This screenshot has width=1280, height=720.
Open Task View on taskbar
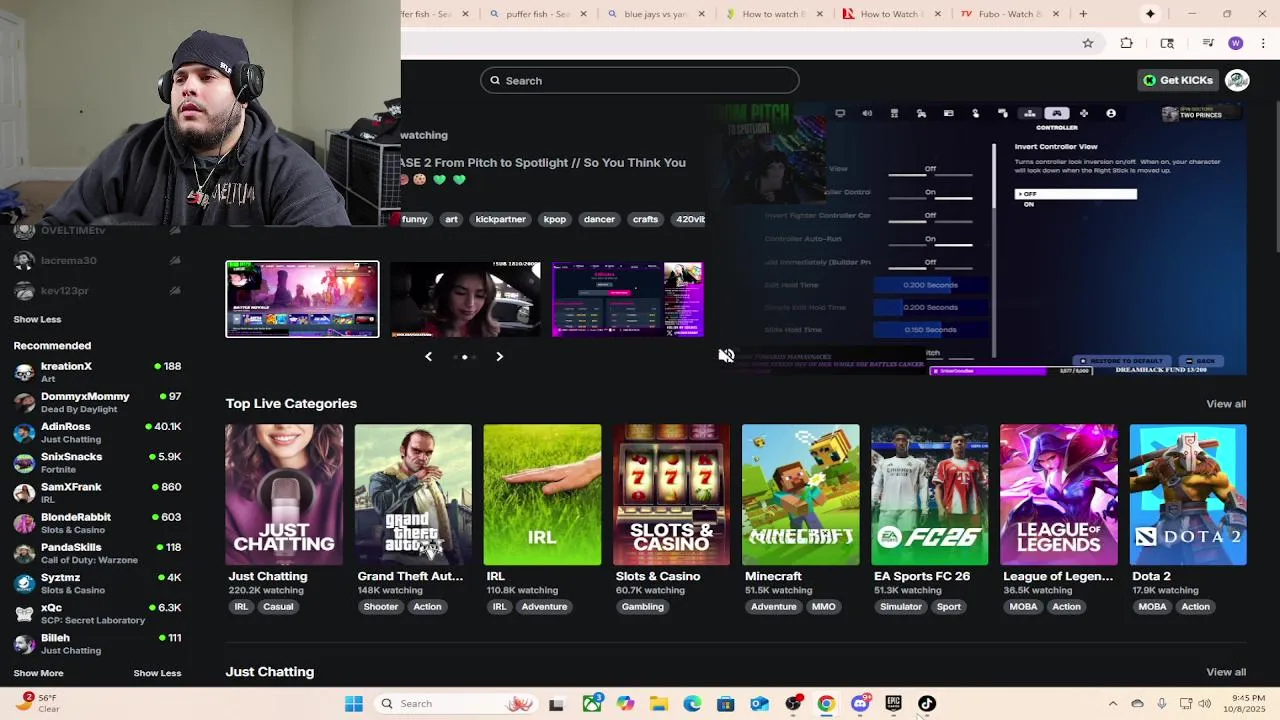[556, 704]
